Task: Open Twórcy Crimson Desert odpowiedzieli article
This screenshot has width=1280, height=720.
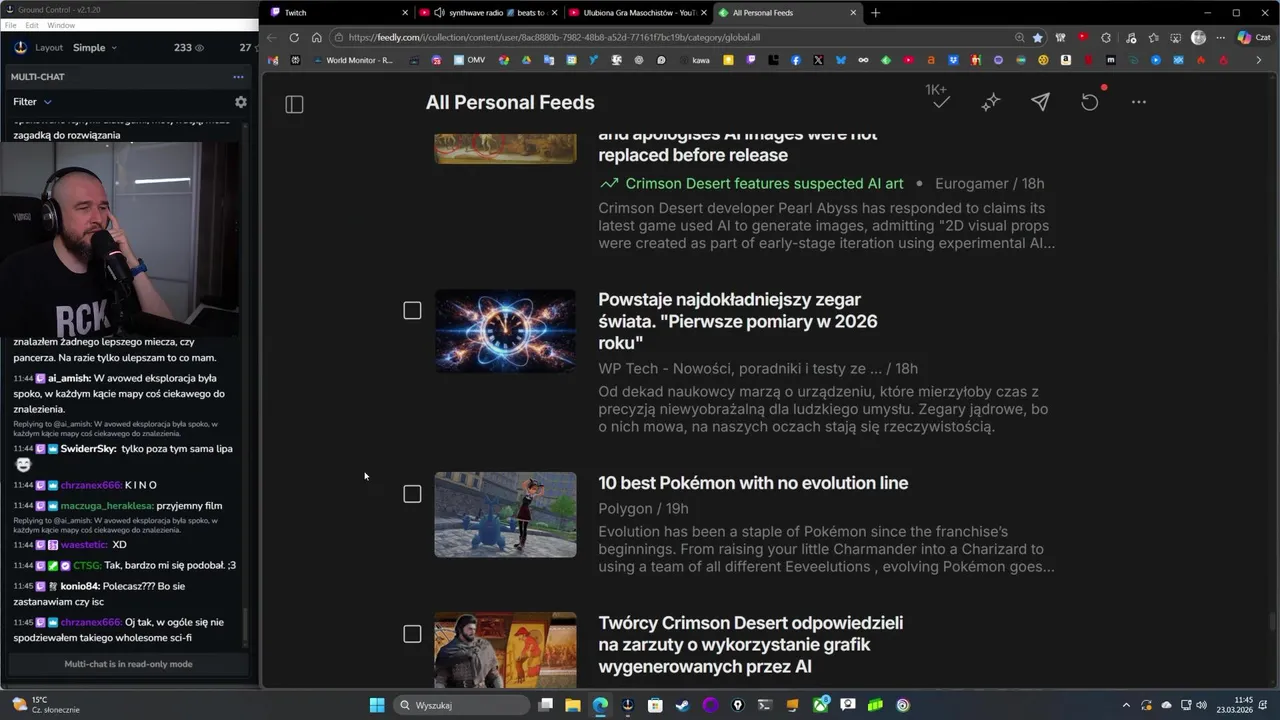Action: click(750, 645)
